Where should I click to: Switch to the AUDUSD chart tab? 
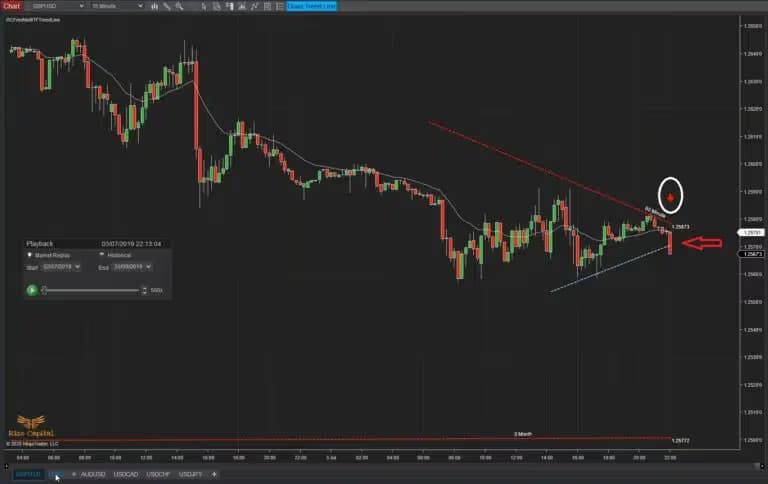pyautogui.click(x=93, y=474)
